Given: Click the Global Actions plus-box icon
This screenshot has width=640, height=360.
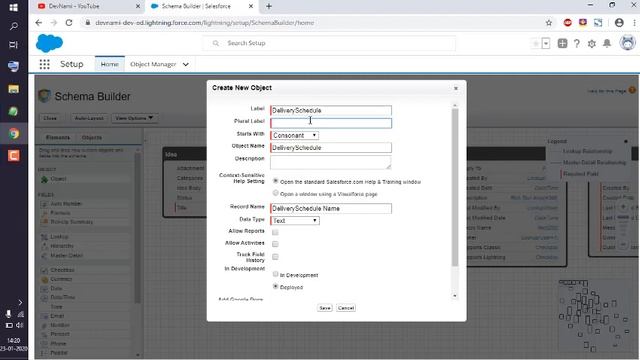Looking at the screenshot, I should [562, 43].
